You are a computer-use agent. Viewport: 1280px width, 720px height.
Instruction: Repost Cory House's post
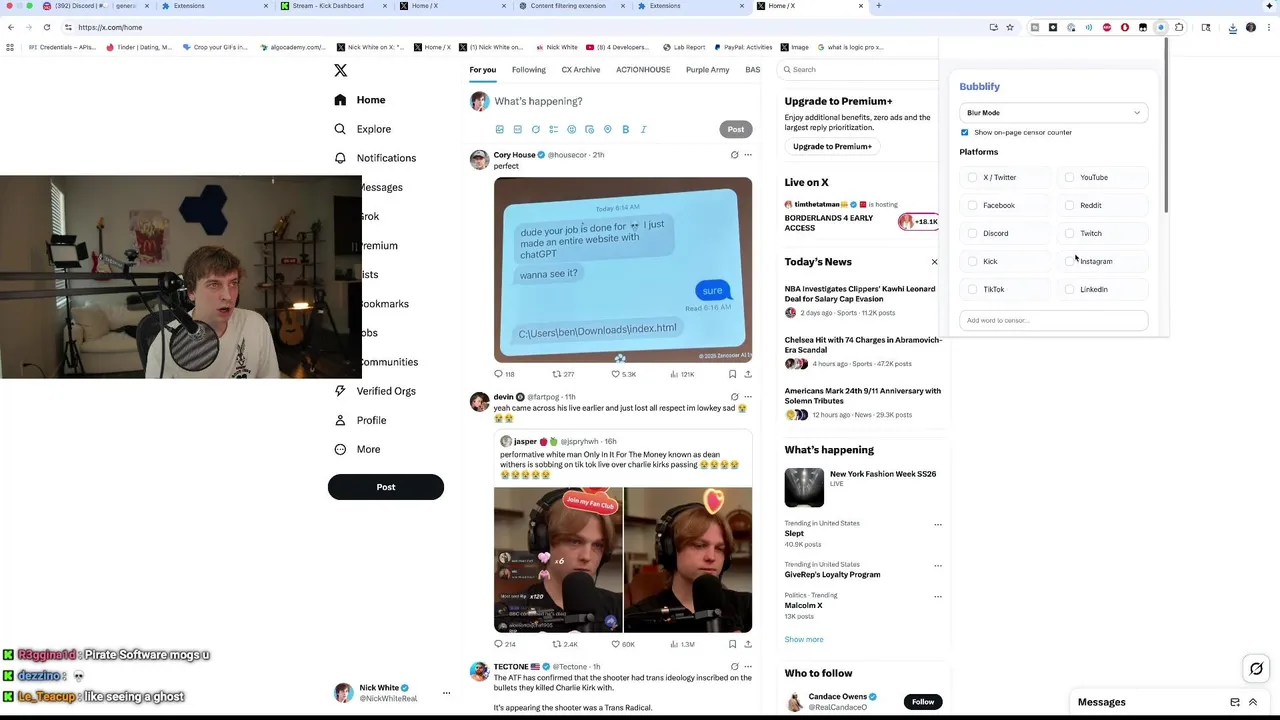[563, 374]
